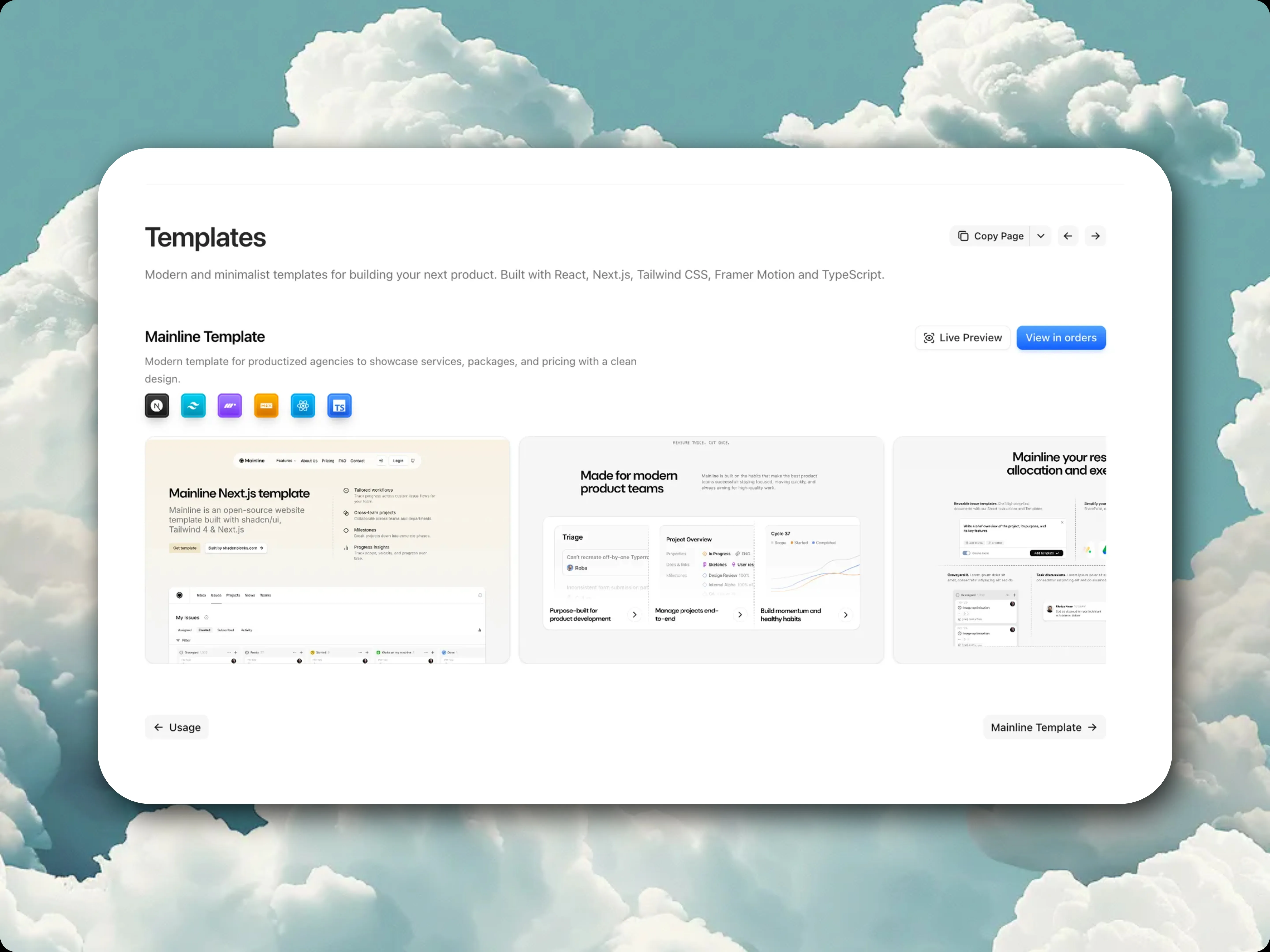Click the Mainline Template heading
This screenshot has height=952, width=1270.
(x=205, y=337)
